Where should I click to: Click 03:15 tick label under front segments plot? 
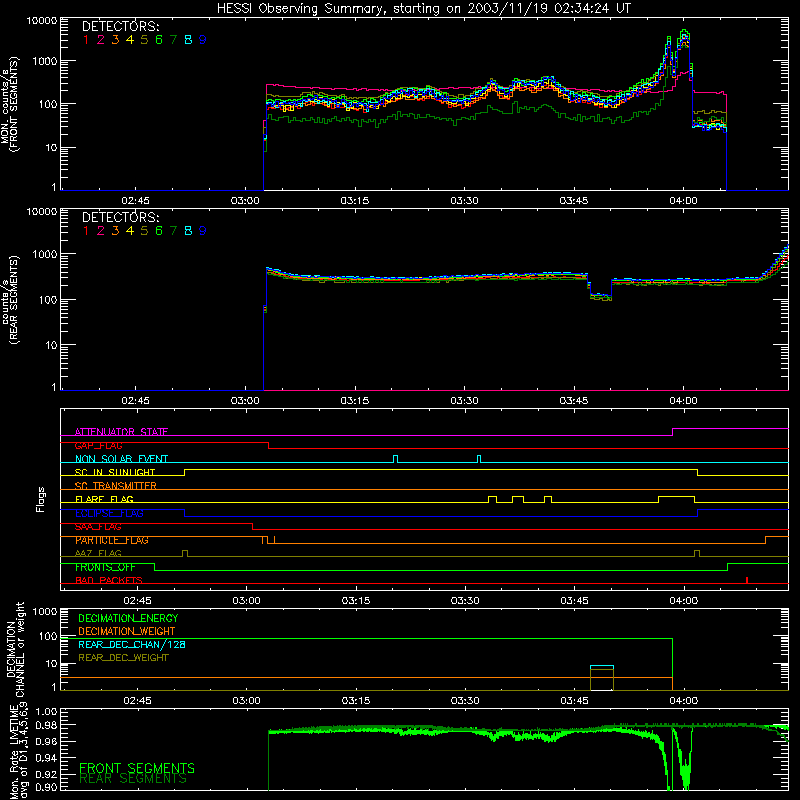pyautogui.click(x=355, y=201)
